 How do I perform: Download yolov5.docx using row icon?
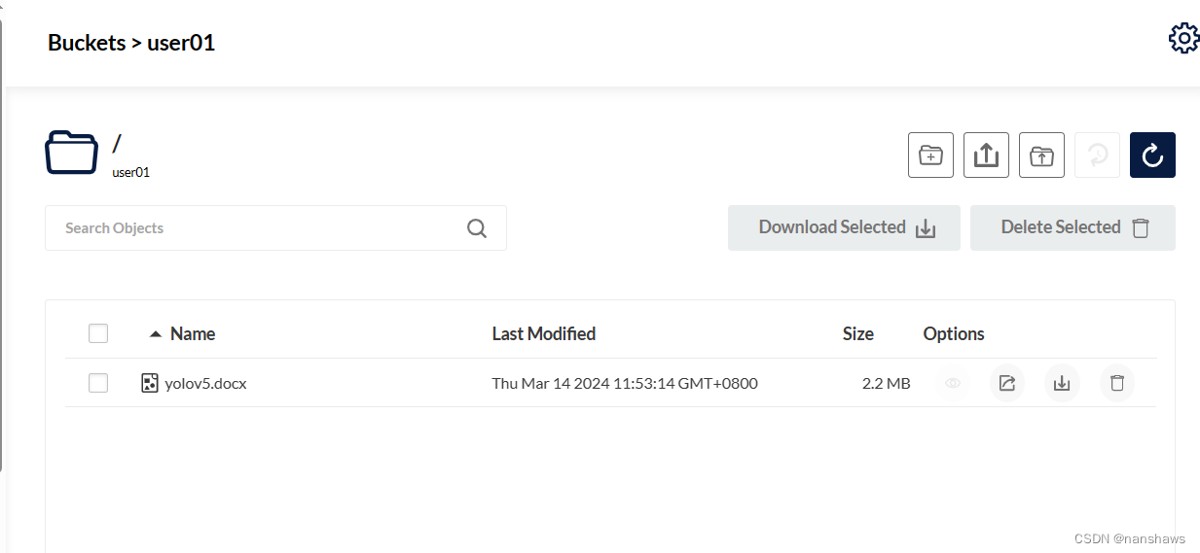click(x=1062, y=383)
